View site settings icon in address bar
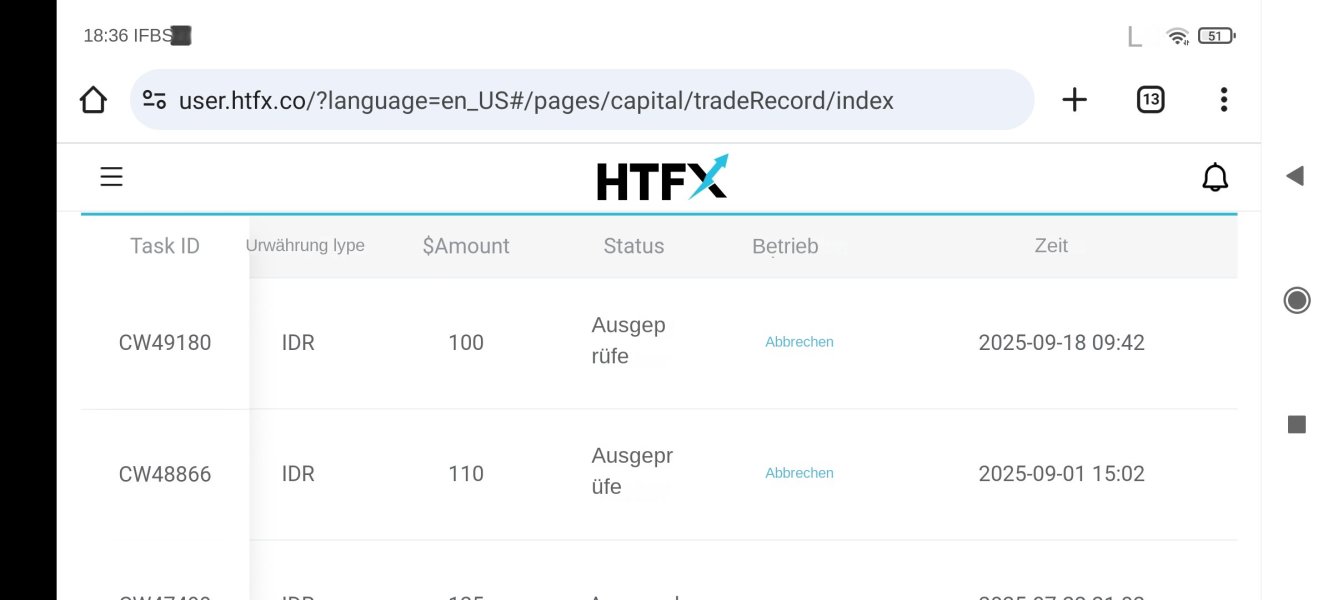The image size is (1333, 600). tap(154, 100)
